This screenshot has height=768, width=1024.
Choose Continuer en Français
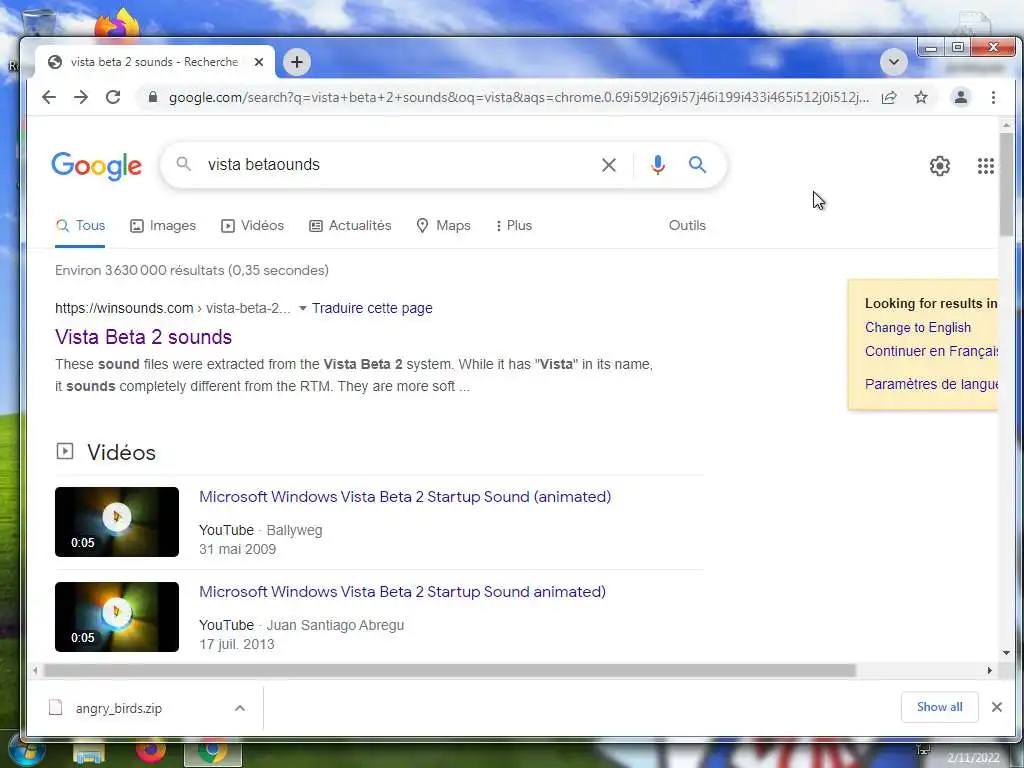(x=931, y=351)
